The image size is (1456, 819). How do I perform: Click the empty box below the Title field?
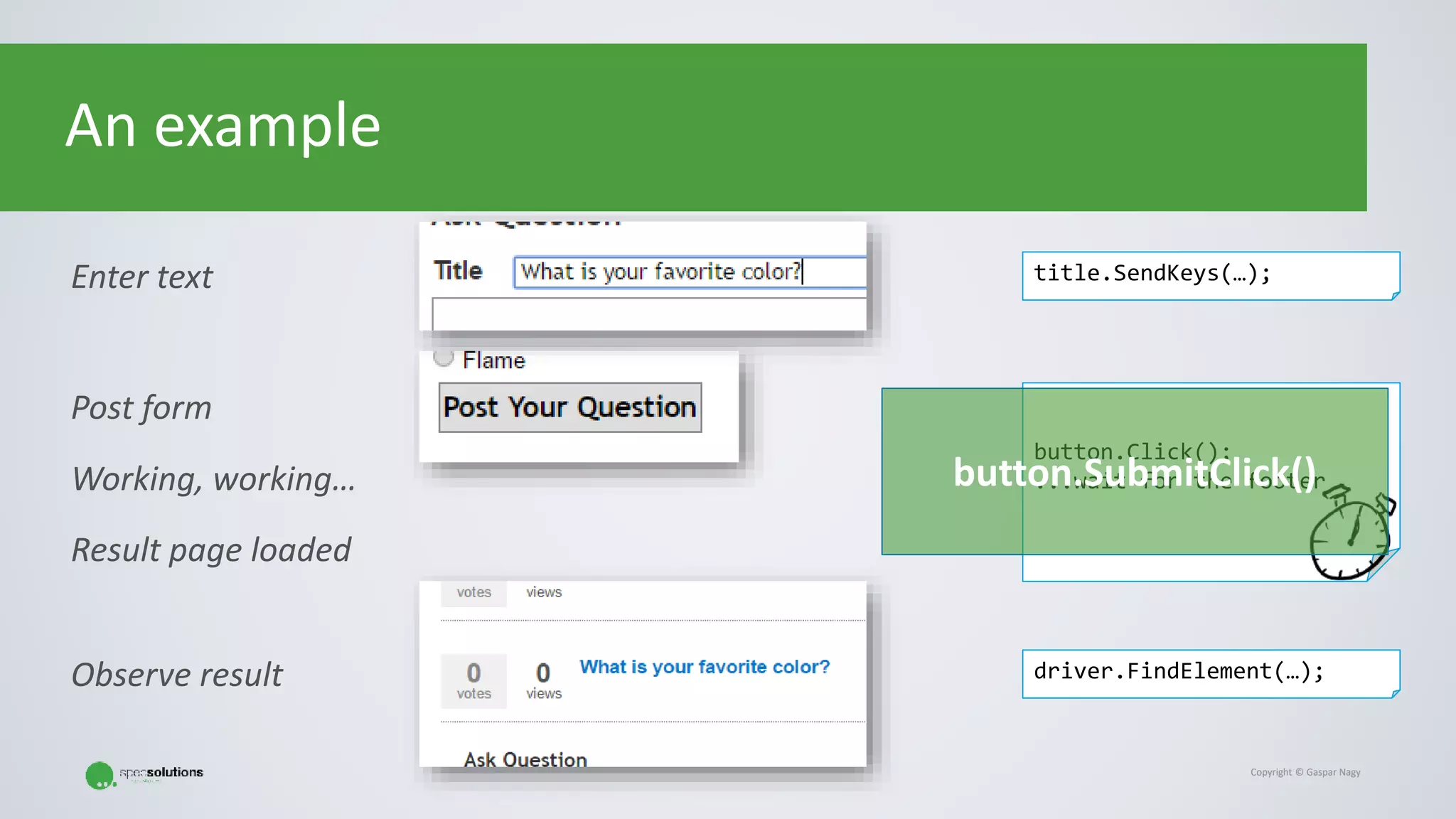point(648,314)
